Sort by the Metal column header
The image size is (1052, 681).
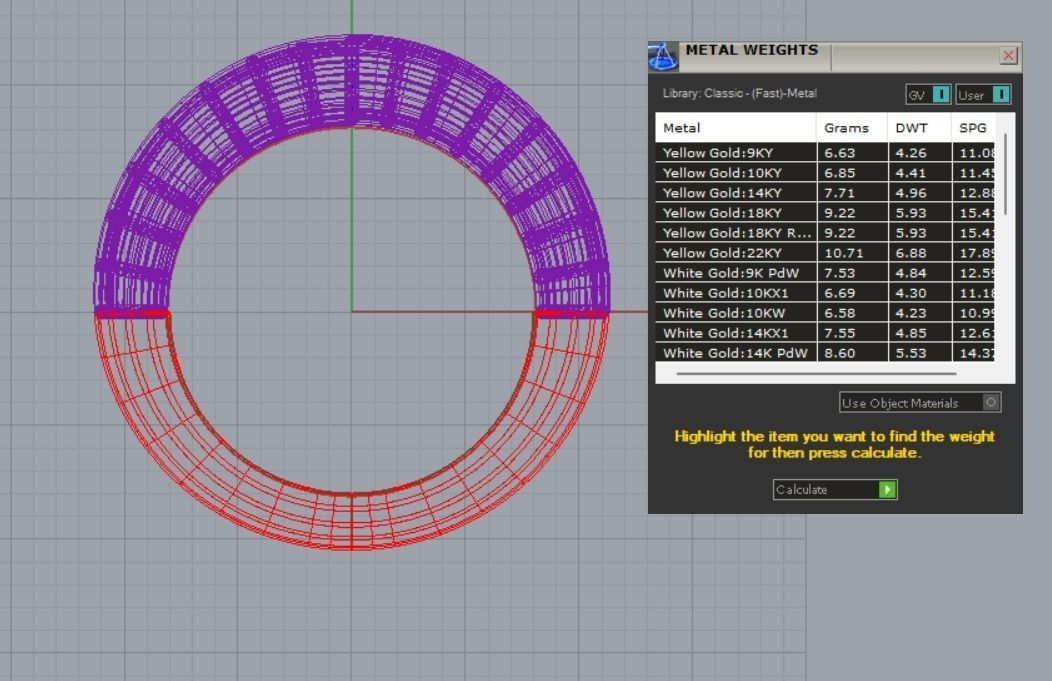click(736, 127)
